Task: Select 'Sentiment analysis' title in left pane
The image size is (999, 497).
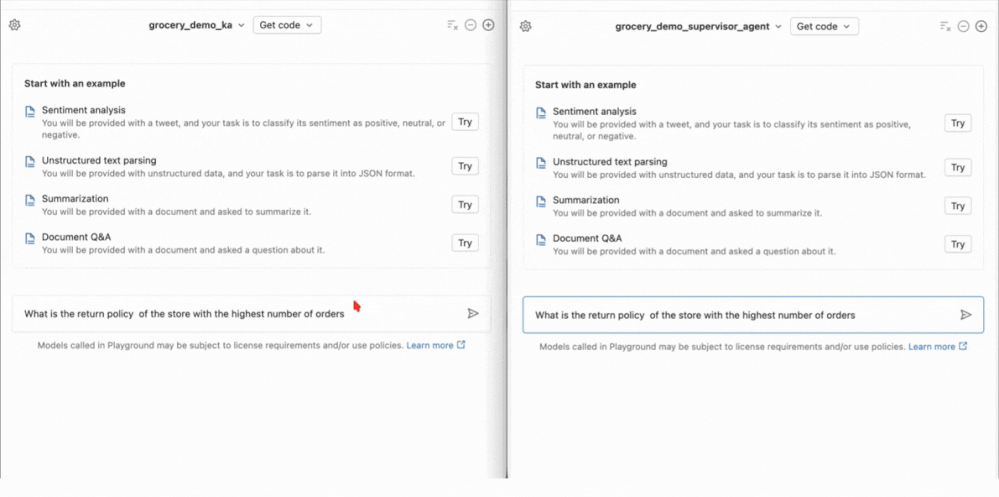Action: click(83, 110)
